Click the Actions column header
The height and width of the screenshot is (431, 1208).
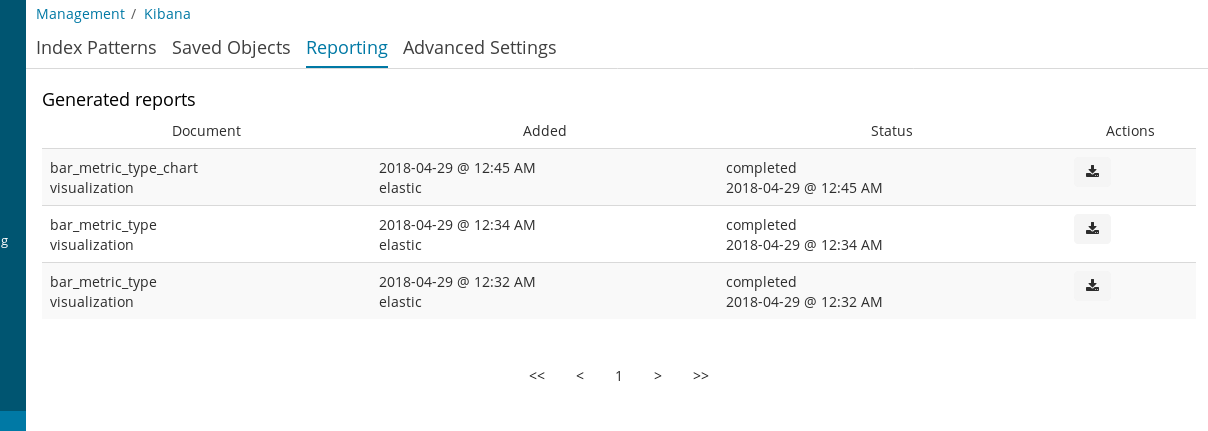1130,131
